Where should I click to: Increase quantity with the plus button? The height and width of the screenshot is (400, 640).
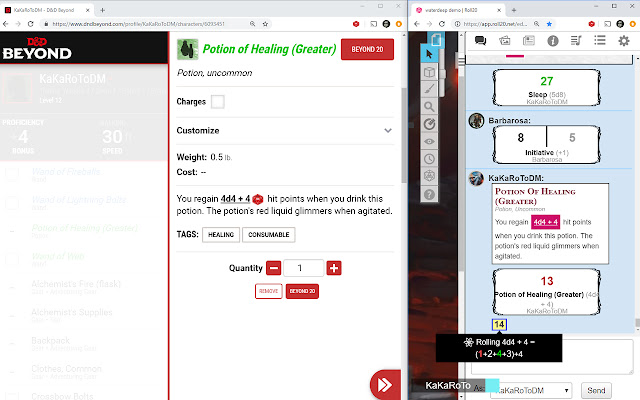pyautogui.click(x=334, y=268)
